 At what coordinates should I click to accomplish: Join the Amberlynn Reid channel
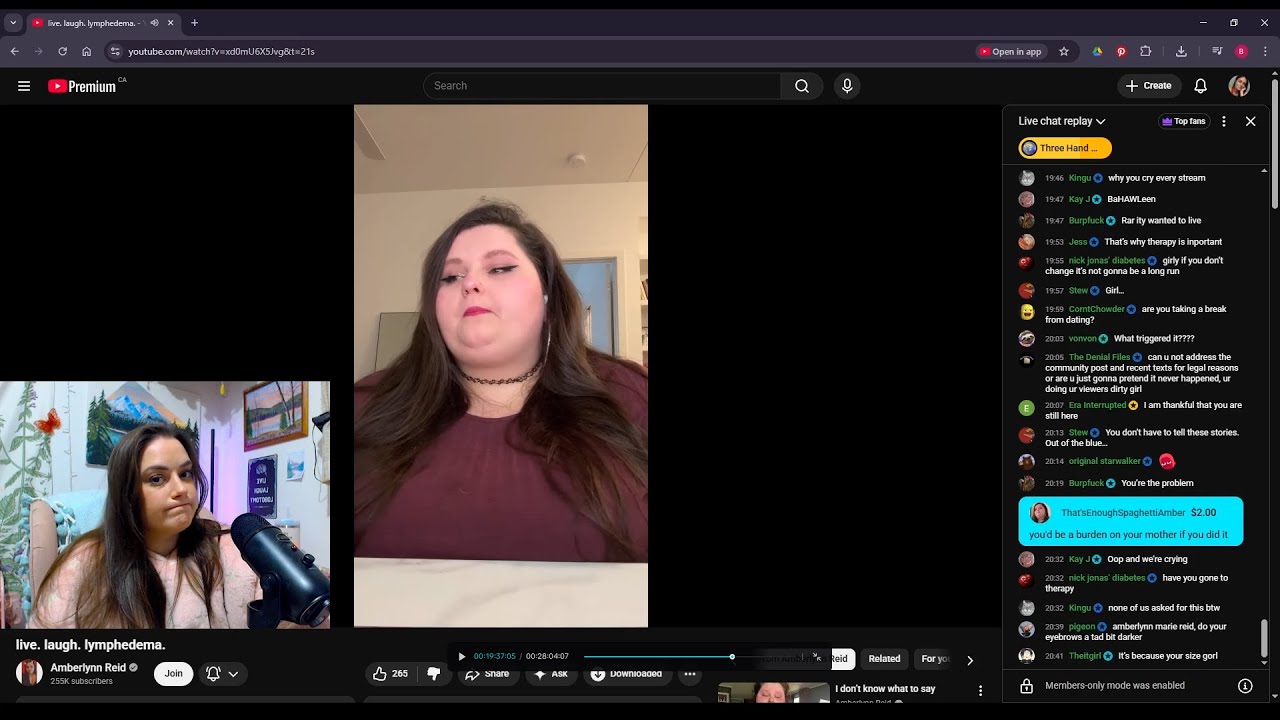click(173, 674)
